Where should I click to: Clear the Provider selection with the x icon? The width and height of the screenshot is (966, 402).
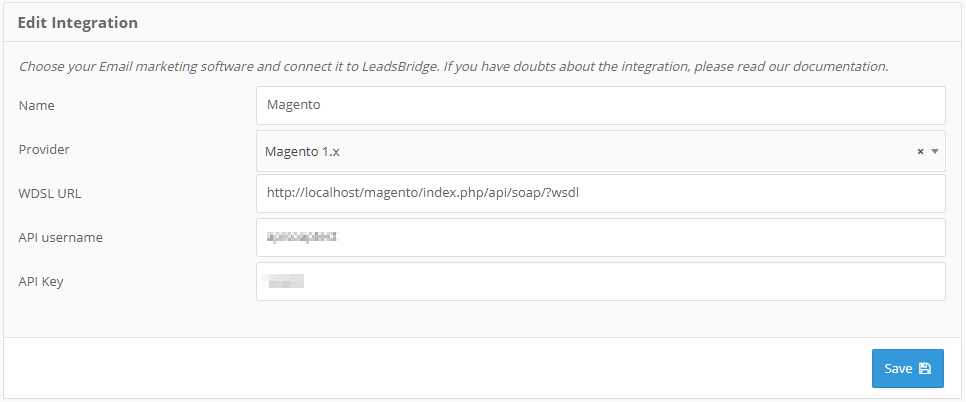click(x=920, y=151)
